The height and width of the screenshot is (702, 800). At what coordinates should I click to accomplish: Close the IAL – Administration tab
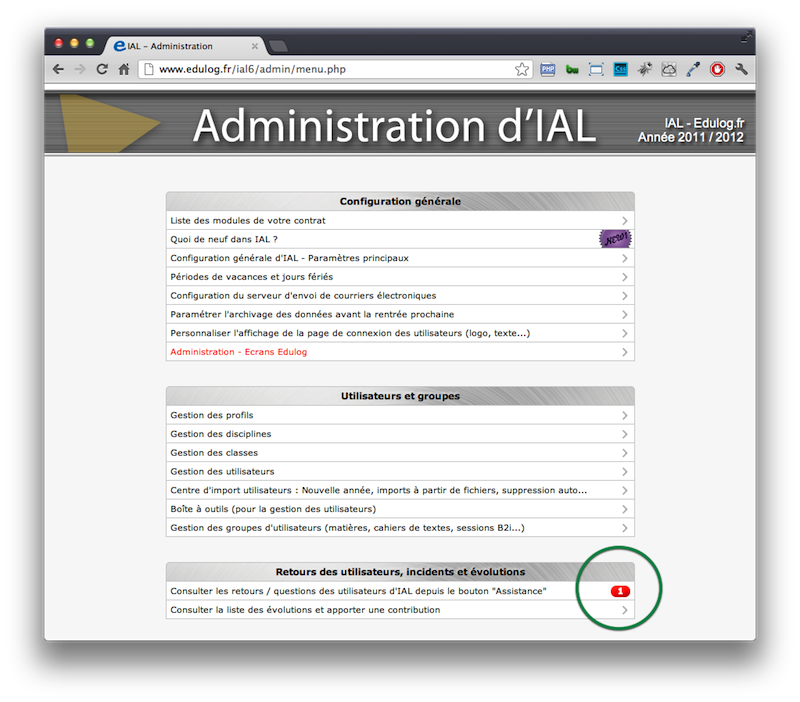pos(256,46)
